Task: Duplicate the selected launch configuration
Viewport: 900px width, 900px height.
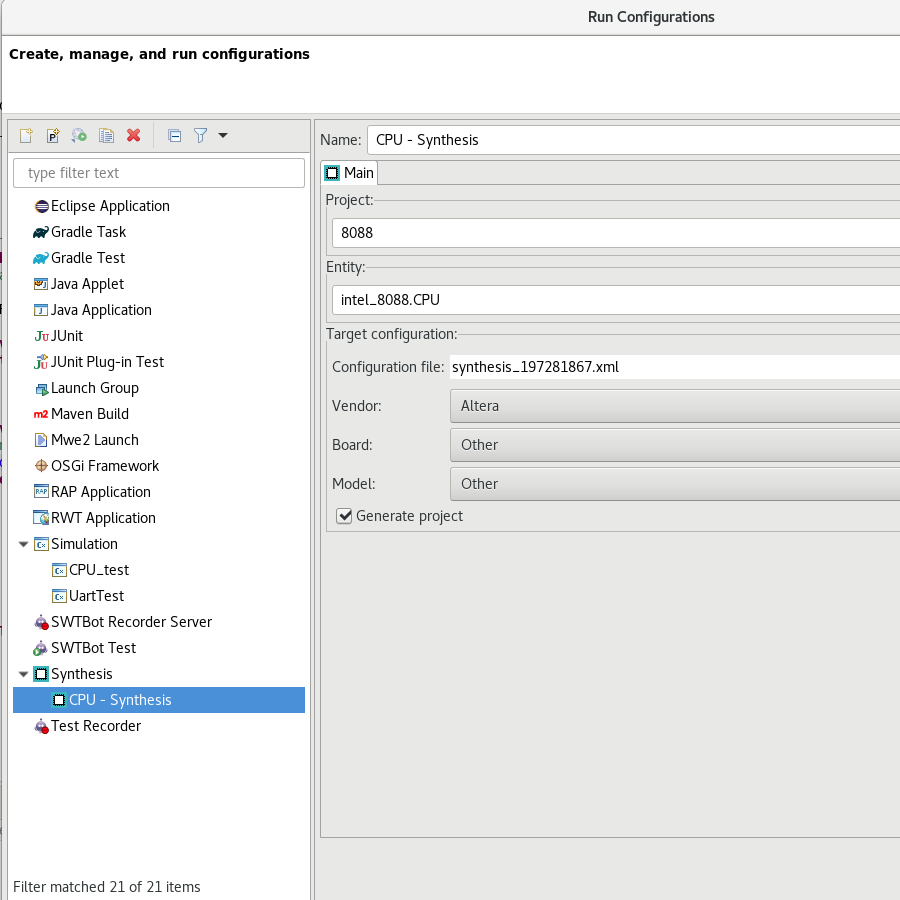Action: 106,136
